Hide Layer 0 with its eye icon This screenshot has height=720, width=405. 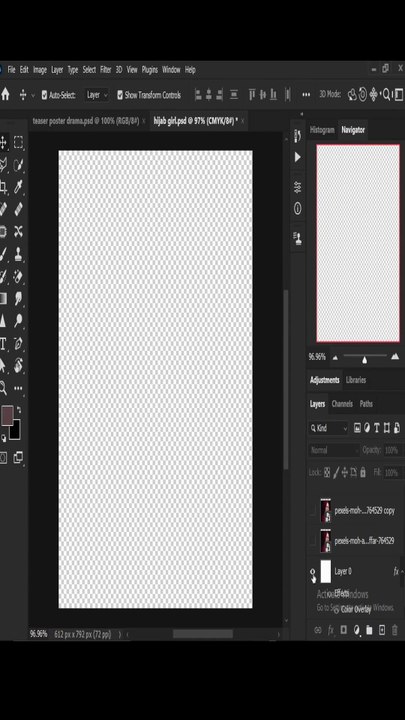[313, 572]
